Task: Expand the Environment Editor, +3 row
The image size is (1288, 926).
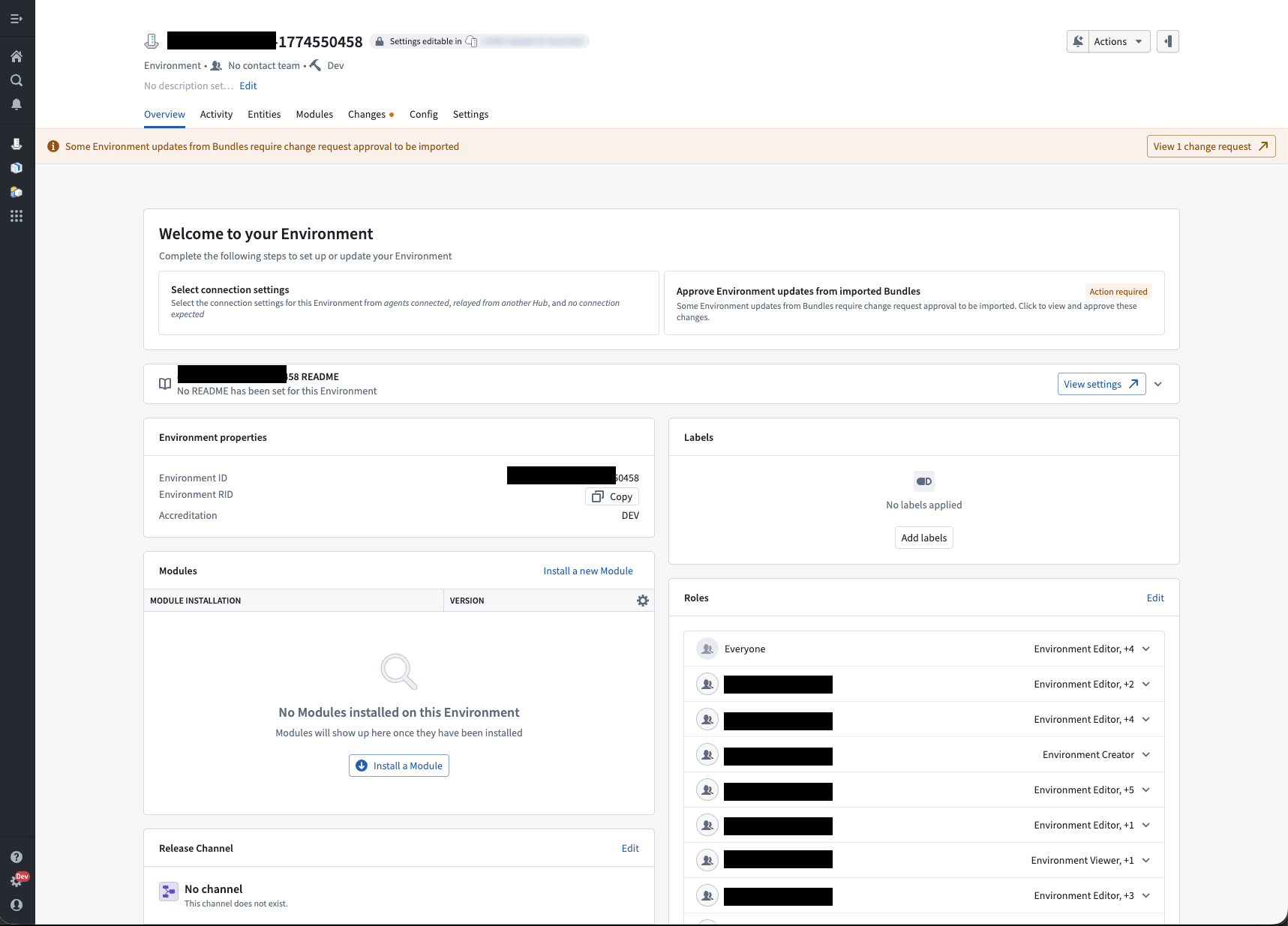Action: point(1146,895)
